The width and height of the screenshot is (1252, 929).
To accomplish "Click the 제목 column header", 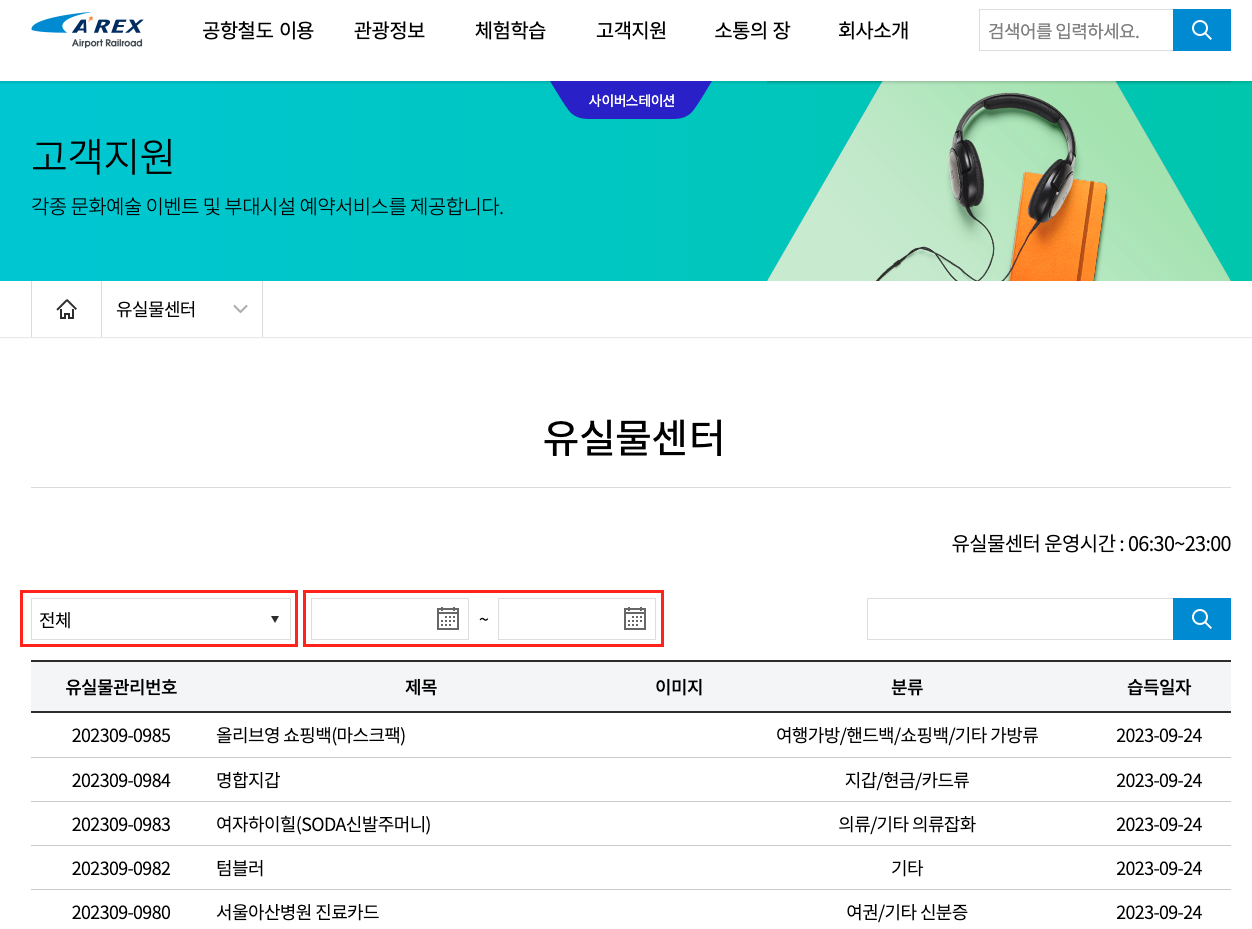I will click(x=421, y=687).
